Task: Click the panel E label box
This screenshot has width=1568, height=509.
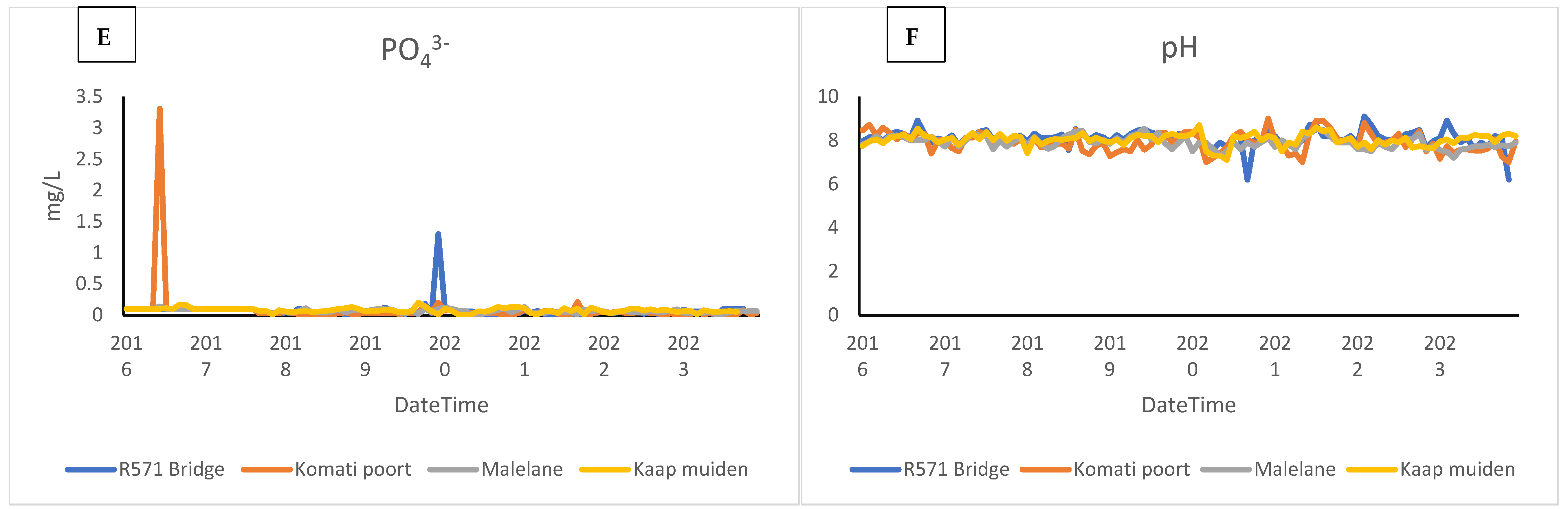Action: [x=107, y=35]
